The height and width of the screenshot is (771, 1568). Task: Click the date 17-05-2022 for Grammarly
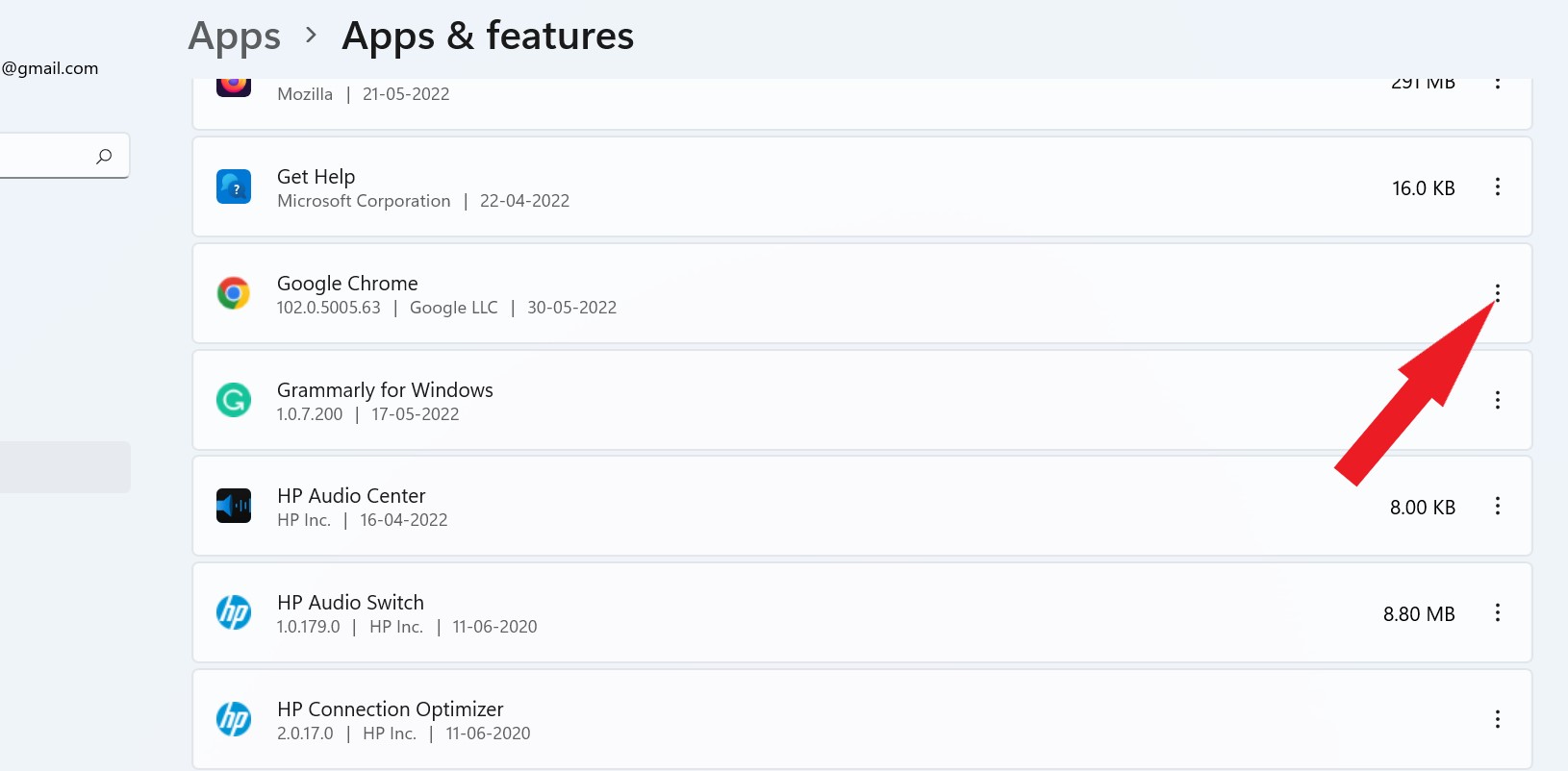point(416,414)
